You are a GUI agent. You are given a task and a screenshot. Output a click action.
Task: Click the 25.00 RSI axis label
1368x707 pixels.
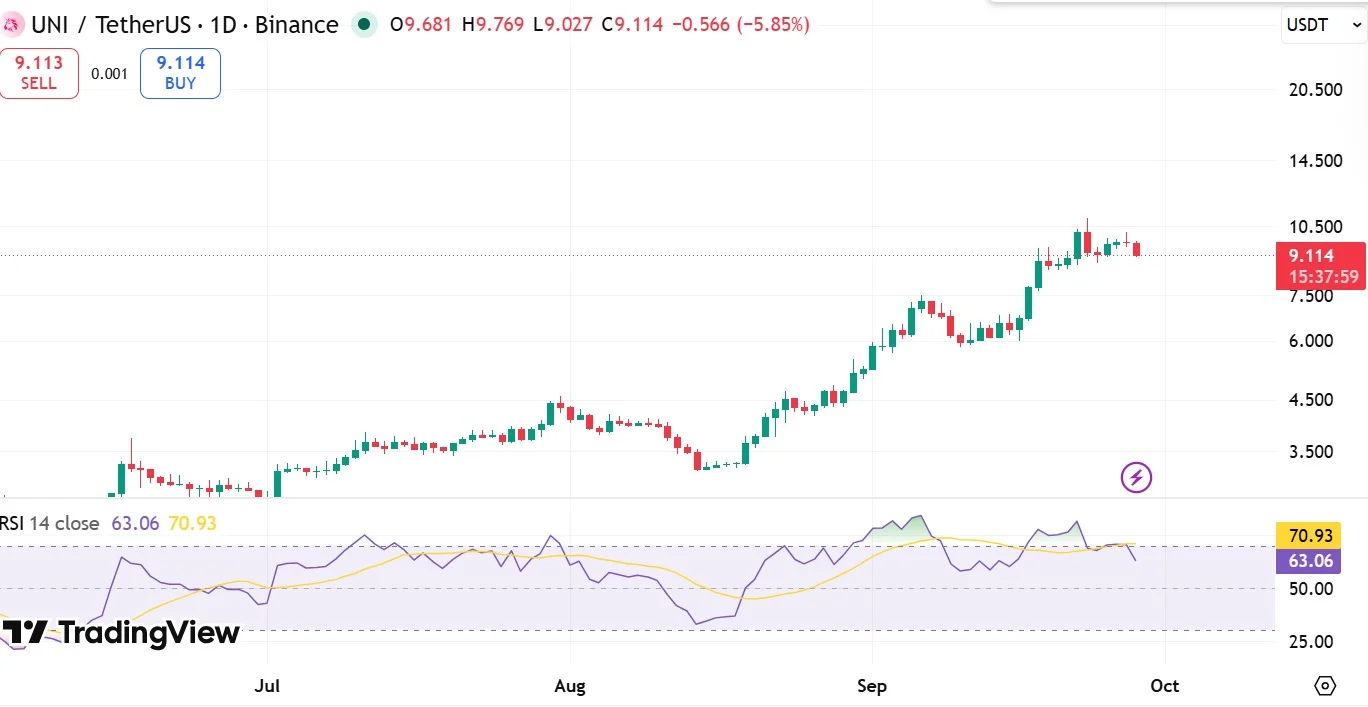point(1311,642)
